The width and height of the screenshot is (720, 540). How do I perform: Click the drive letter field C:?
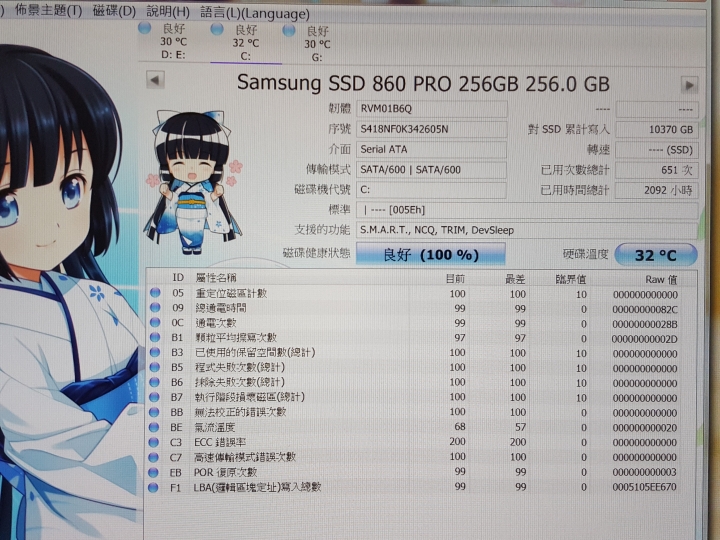tap(432, 190)
